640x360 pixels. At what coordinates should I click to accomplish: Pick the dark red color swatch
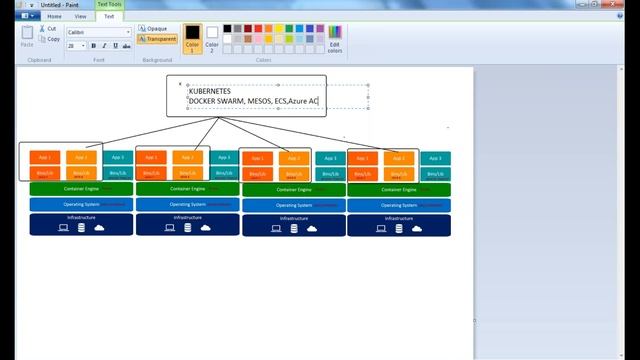248,28
